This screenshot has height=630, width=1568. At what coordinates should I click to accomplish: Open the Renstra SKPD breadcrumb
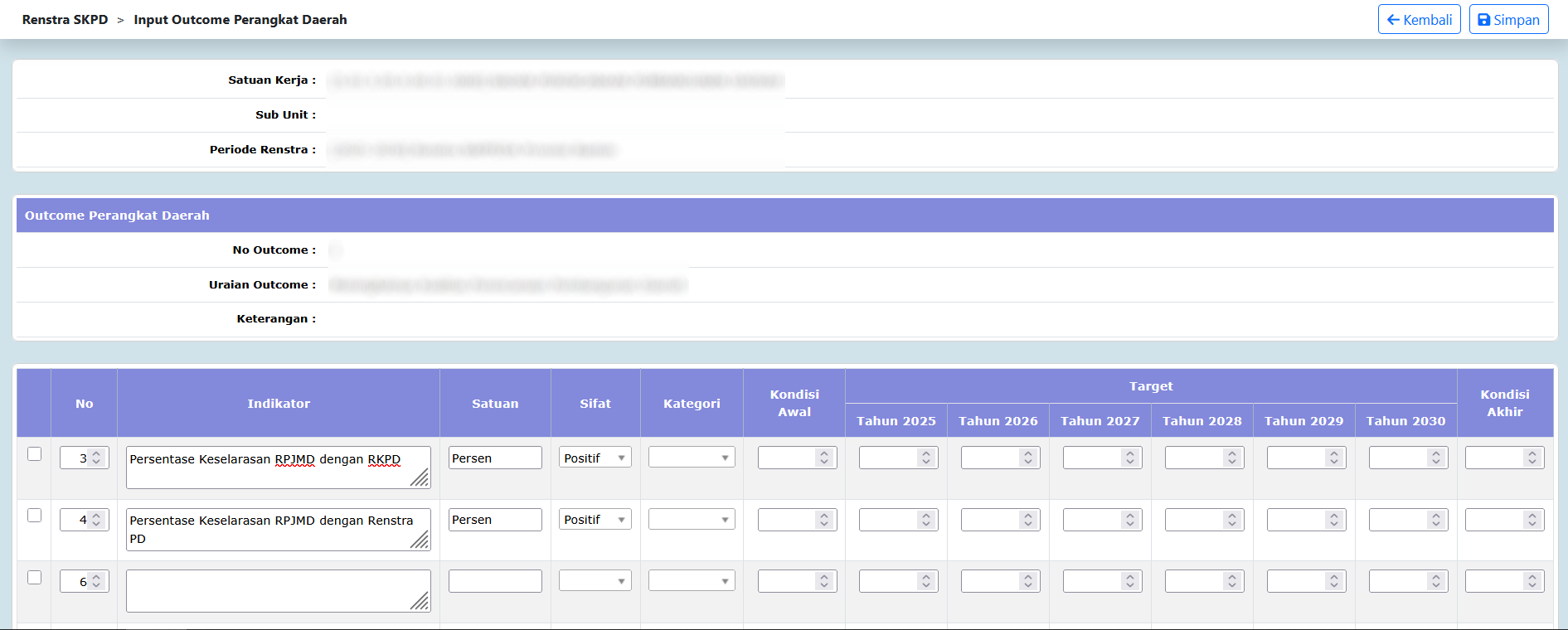pos(65,20)
